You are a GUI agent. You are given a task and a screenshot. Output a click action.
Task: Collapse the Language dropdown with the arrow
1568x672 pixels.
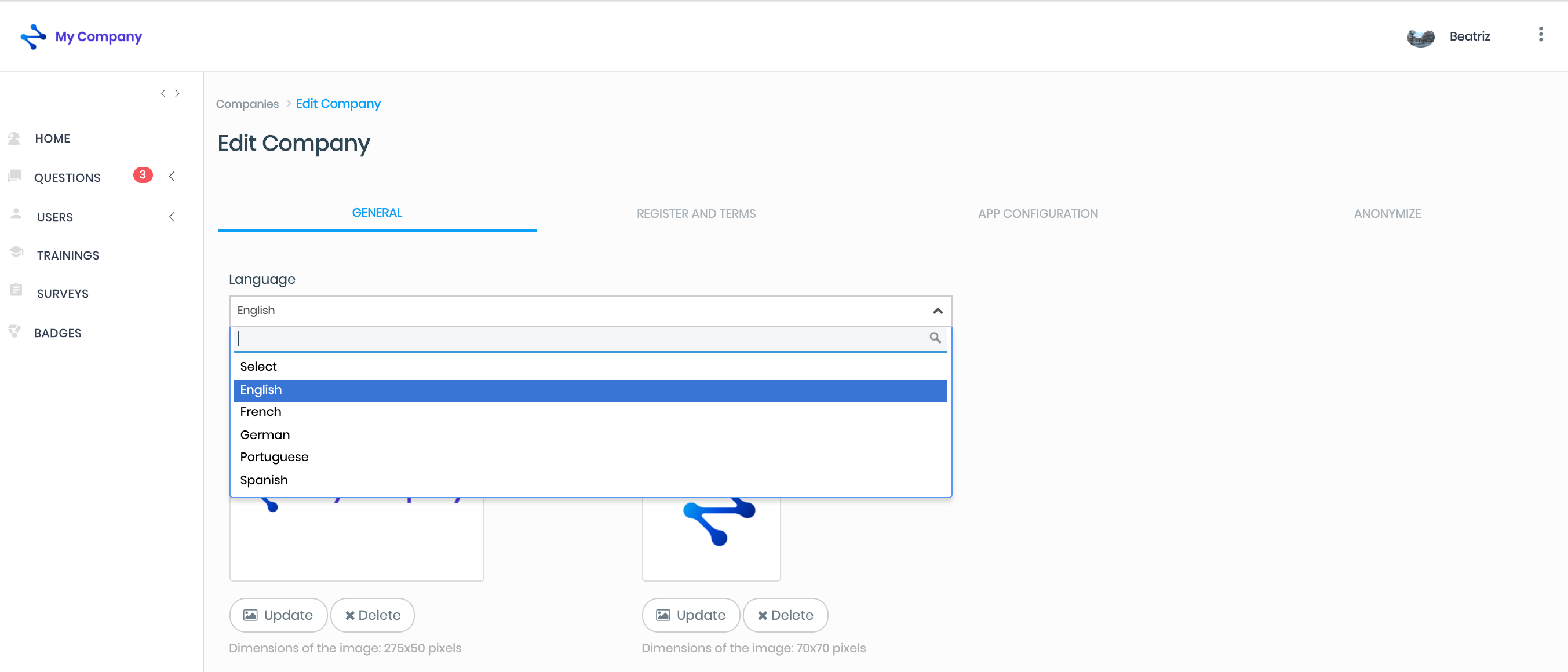point(938,311)
